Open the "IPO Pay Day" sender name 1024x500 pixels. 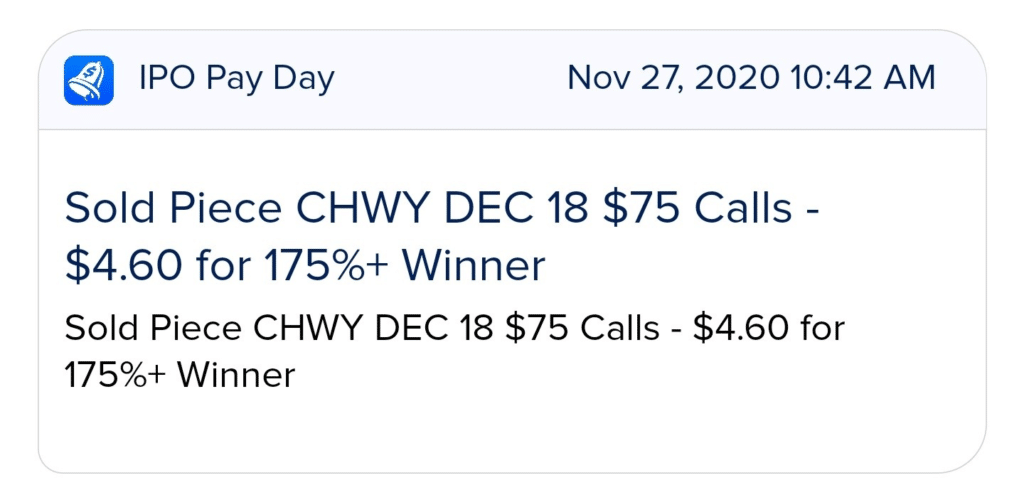pyautogui.click(x=236, y=80)
